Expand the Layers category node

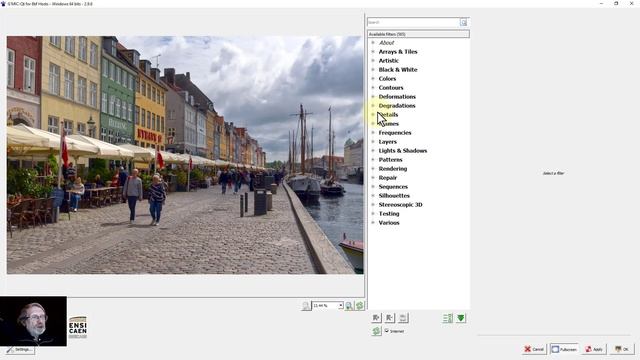click(373, 142)
